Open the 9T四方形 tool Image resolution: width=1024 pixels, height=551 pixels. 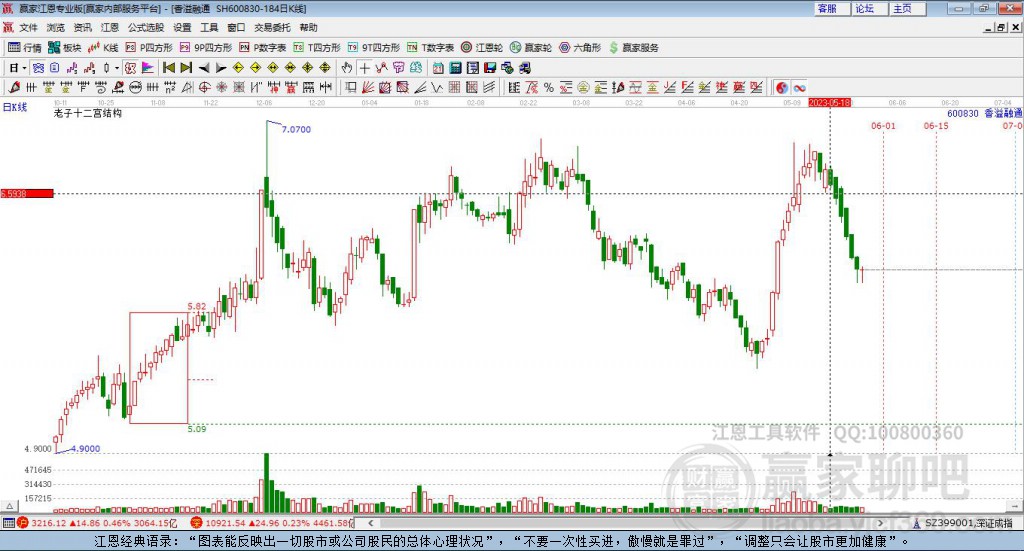tap(374, 48)
